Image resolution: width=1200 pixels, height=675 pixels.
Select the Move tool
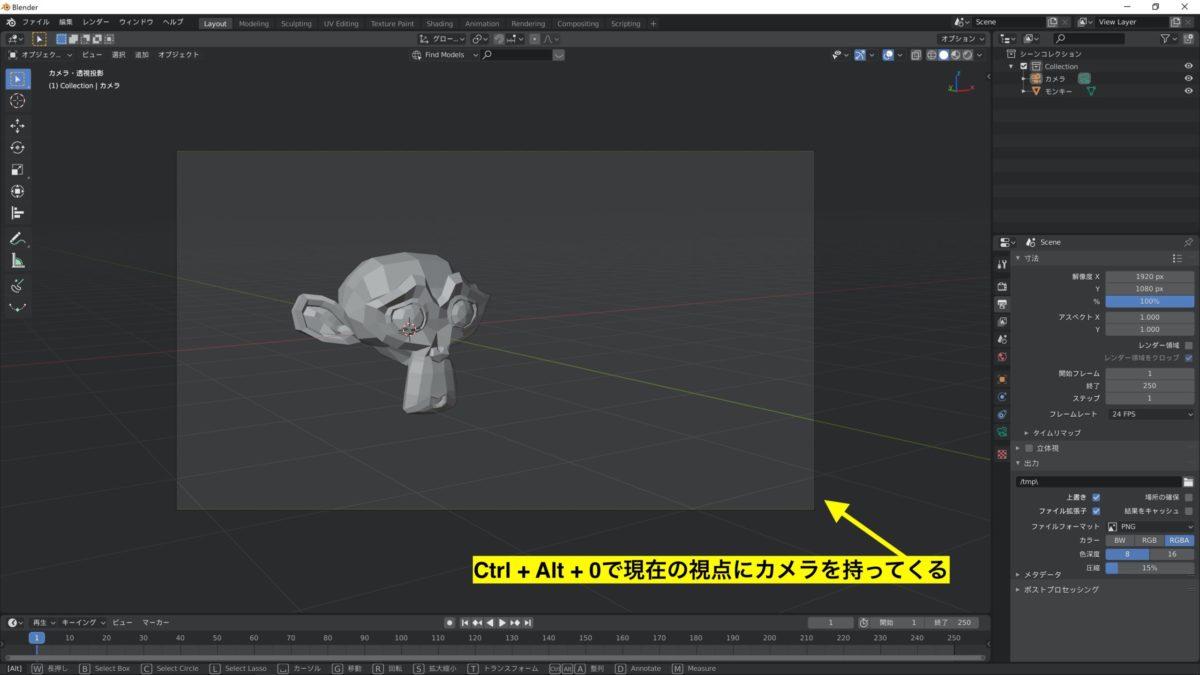click(17, 126)
